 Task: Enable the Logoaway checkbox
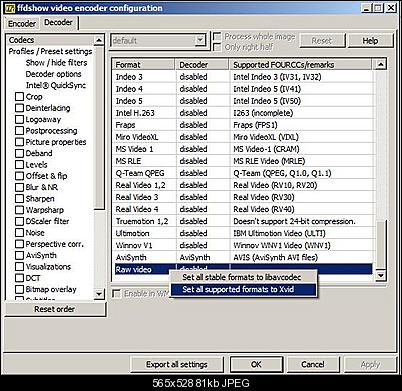click(x=19, y=119)
